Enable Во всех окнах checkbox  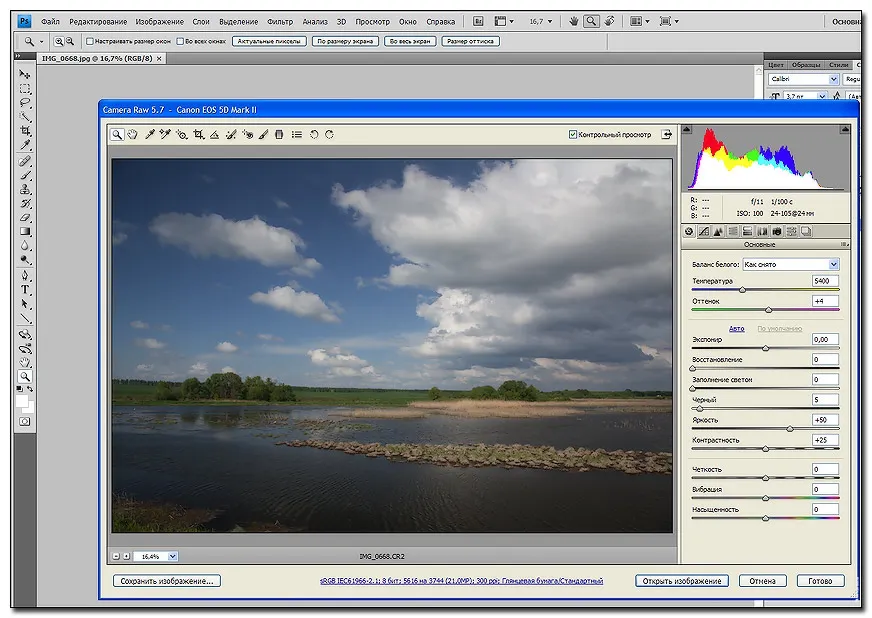(180, 41)
